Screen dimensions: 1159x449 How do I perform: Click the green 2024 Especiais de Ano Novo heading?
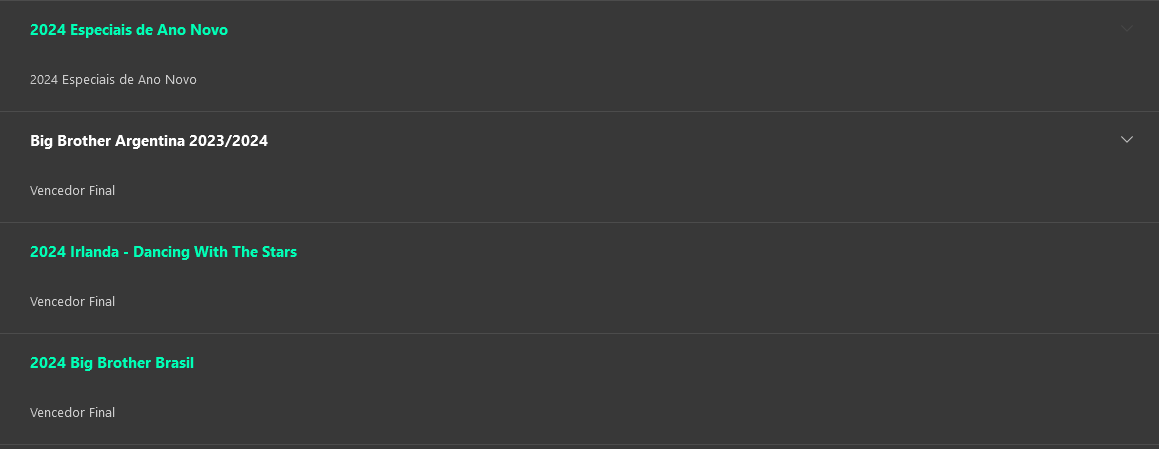point(129,30)
